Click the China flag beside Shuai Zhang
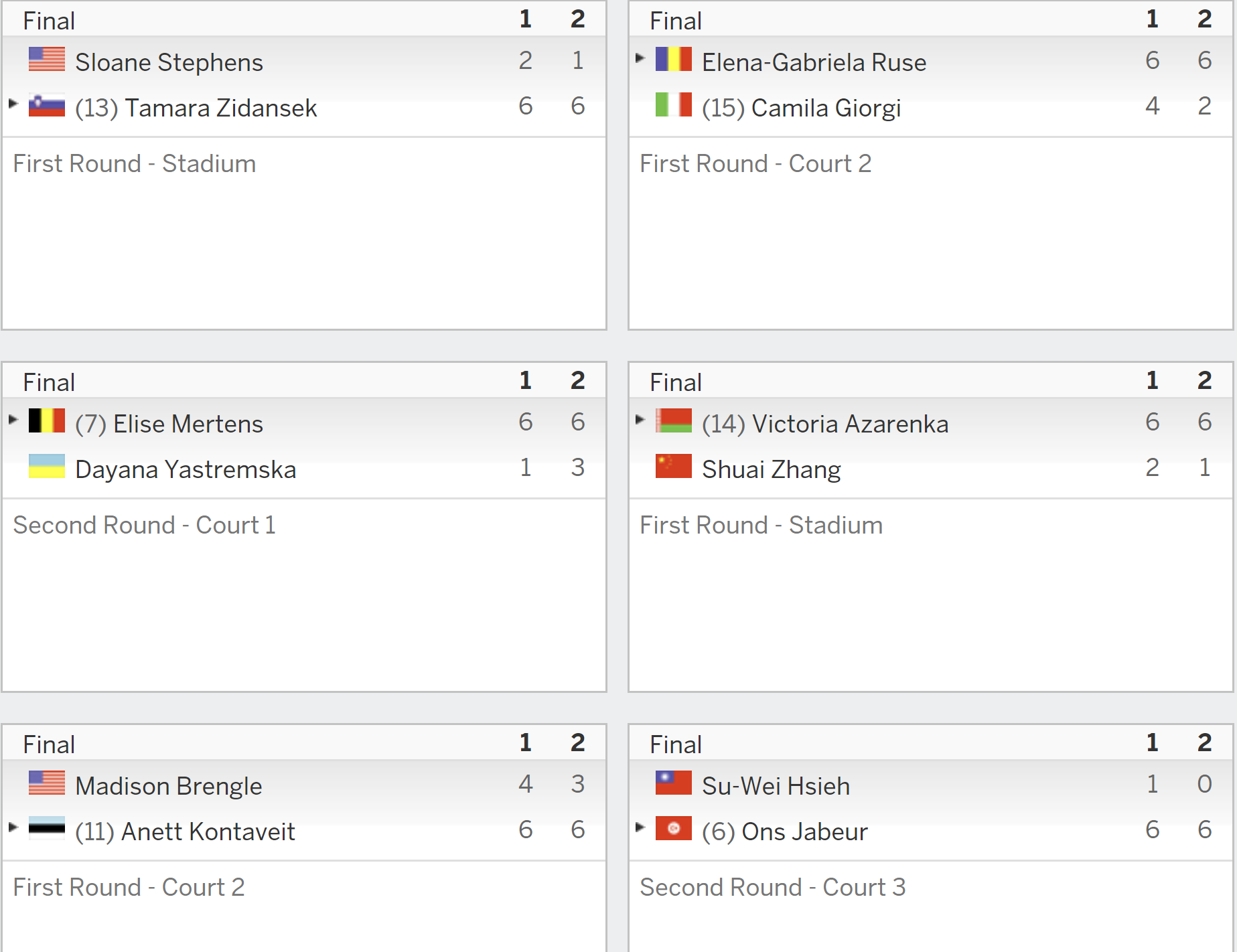Viewport: 1237px width, 952px height. (674, 466)
